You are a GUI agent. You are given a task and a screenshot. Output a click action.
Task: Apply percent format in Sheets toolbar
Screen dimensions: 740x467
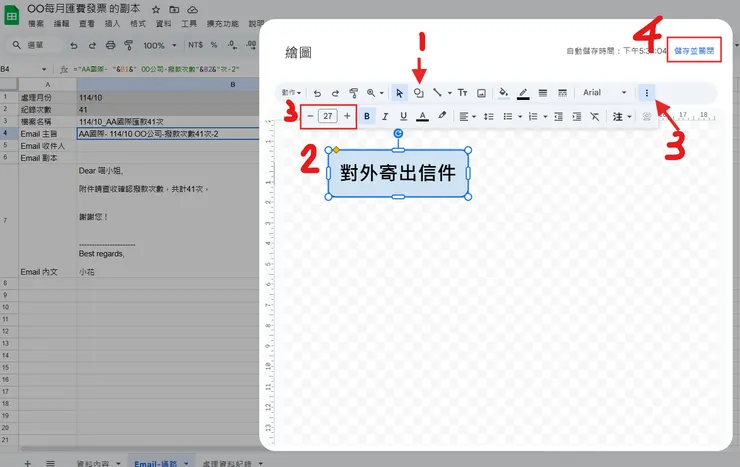[x=214, y=45]
